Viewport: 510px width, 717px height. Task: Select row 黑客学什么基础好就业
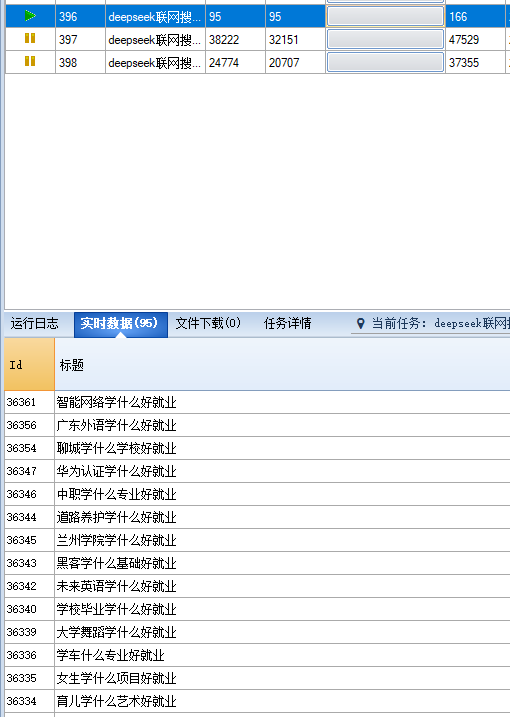point(257,563)
